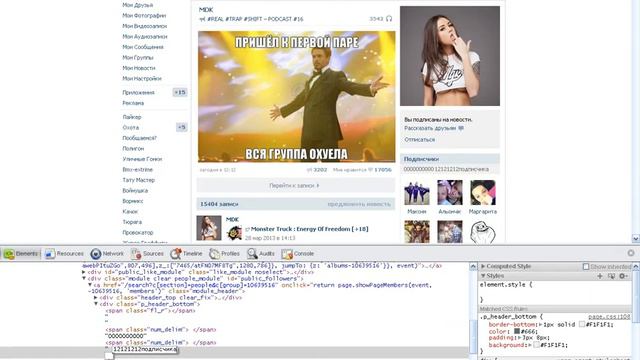Expand the header_top clear_fix div node
Screen dimensions: 640x360
(x=96, y=298)
